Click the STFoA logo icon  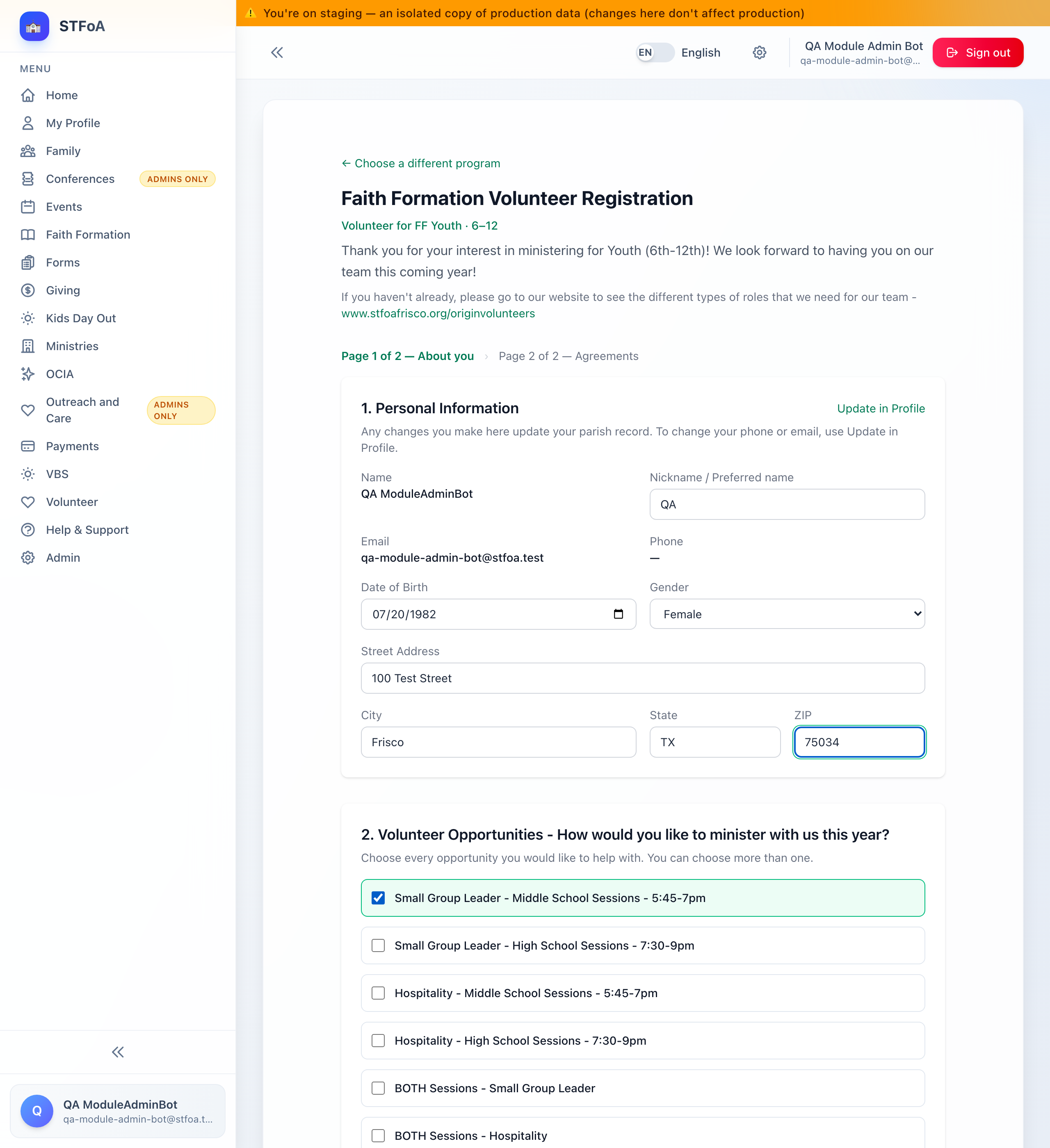coord(34,26)
